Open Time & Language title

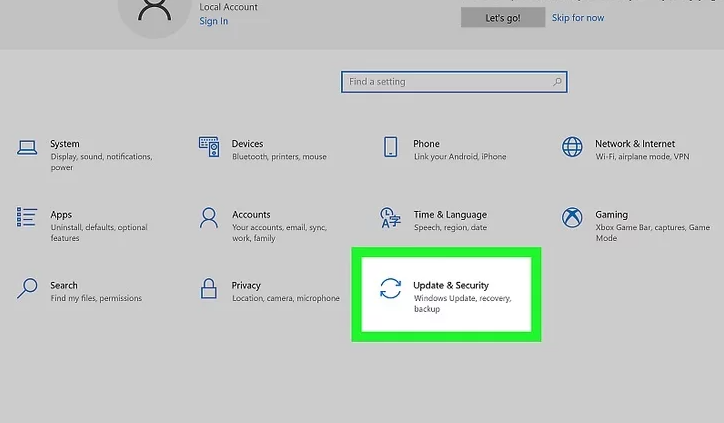(450, 215)
